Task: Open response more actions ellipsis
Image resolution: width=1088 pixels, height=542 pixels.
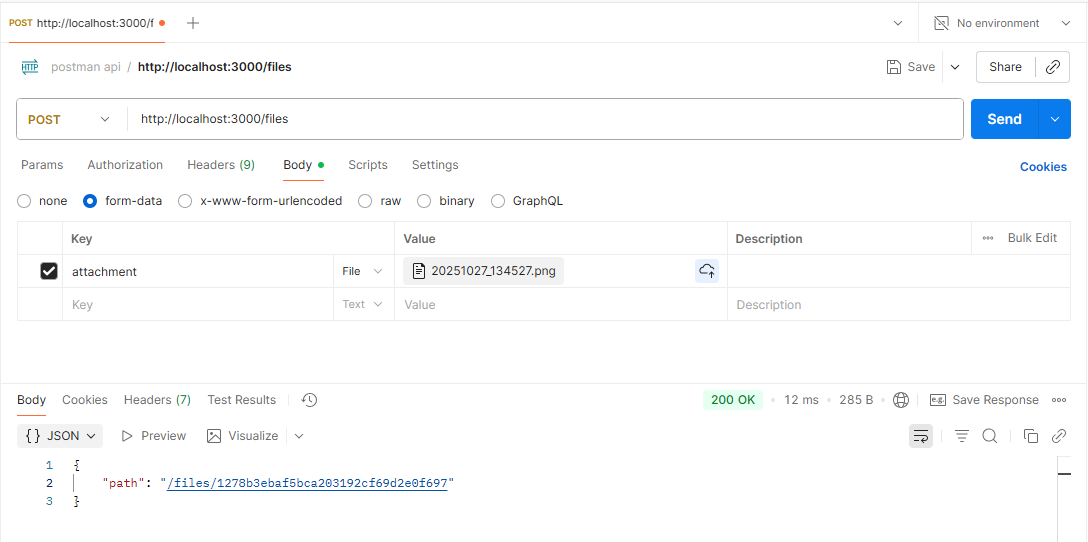Action: point(1059,400)
